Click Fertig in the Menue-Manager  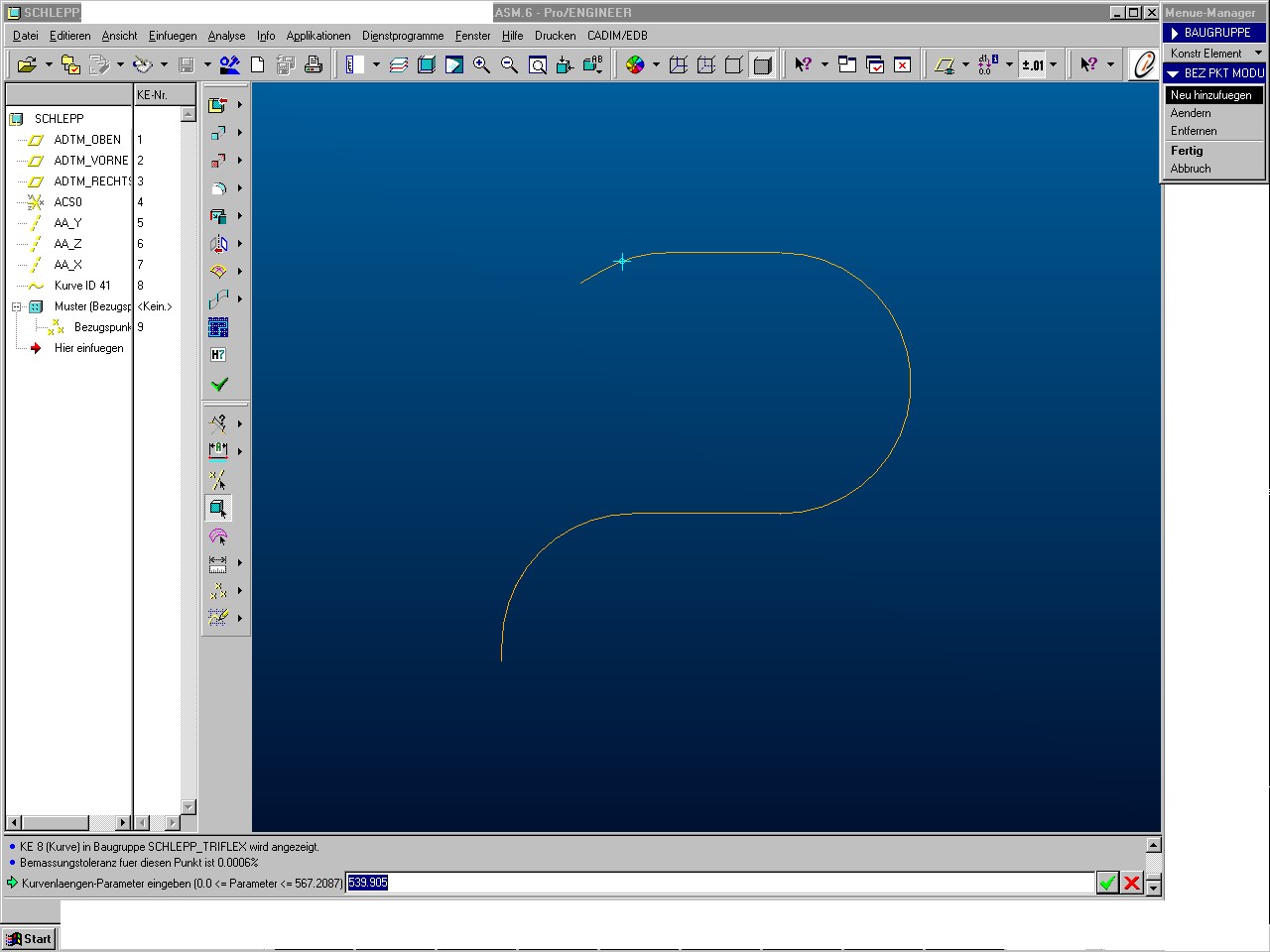(1187, 151)
